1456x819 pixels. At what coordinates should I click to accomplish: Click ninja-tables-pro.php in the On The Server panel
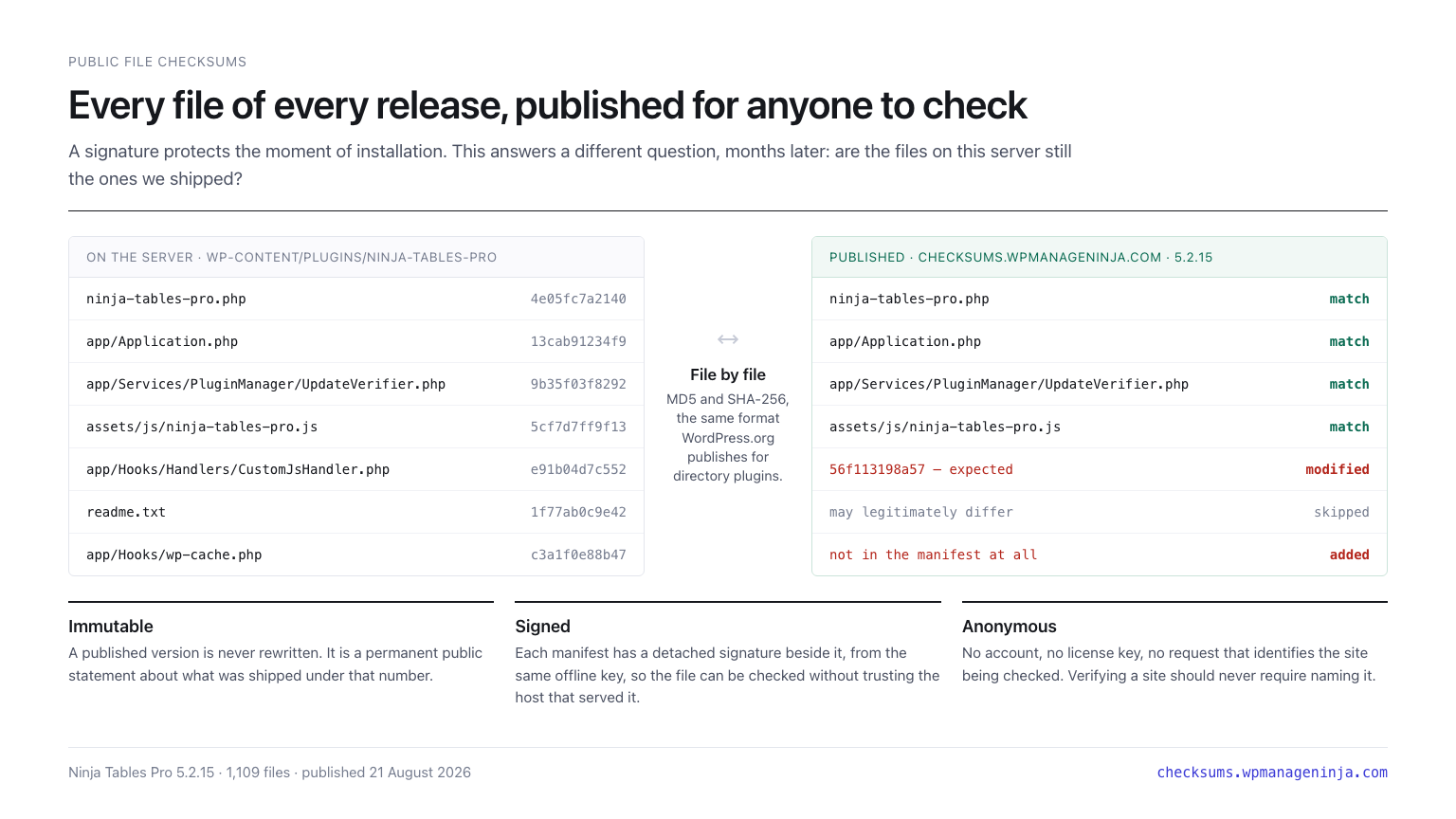pyautogui.click(x=166, y=299)
